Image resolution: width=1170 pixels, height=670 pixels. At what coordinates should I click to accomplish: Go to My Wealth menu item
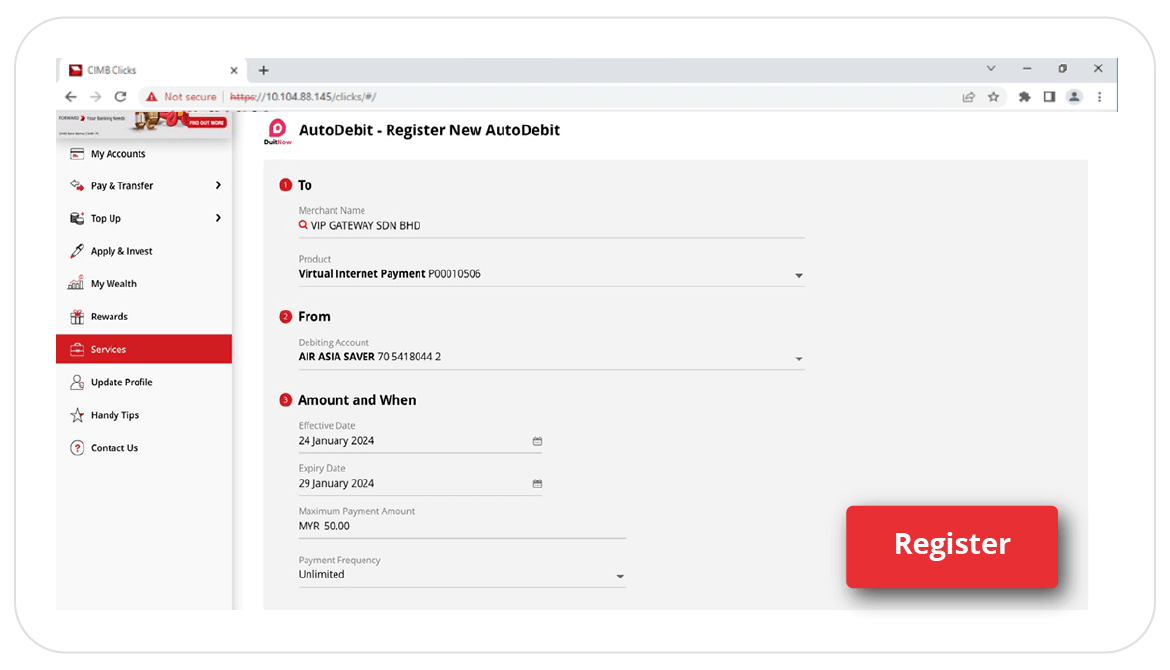coord(113,284)
